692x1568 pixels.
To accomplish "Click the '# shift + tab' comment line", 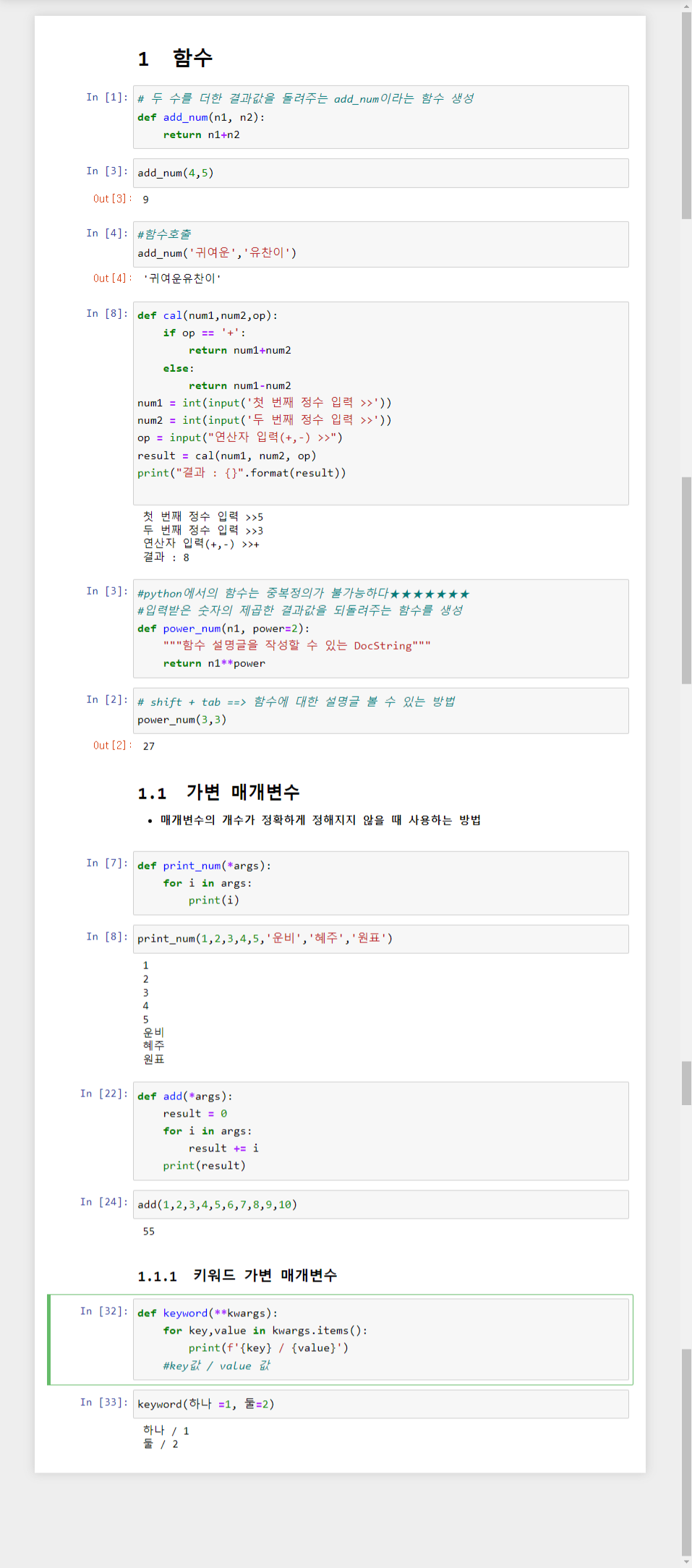I will [x=296, y=702].
